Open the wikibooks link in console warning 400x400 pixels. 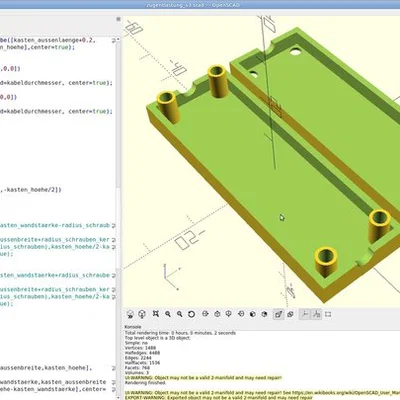tap(346, 393)
